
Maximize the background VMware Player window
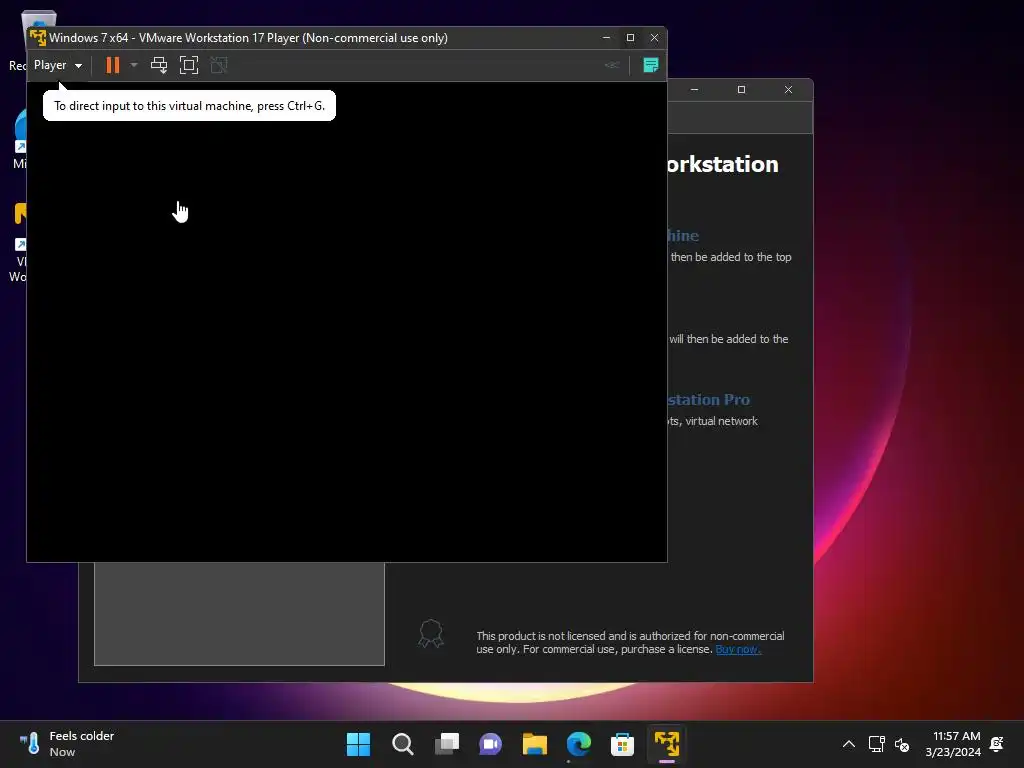pyautogui.click(x=741, y=89)
